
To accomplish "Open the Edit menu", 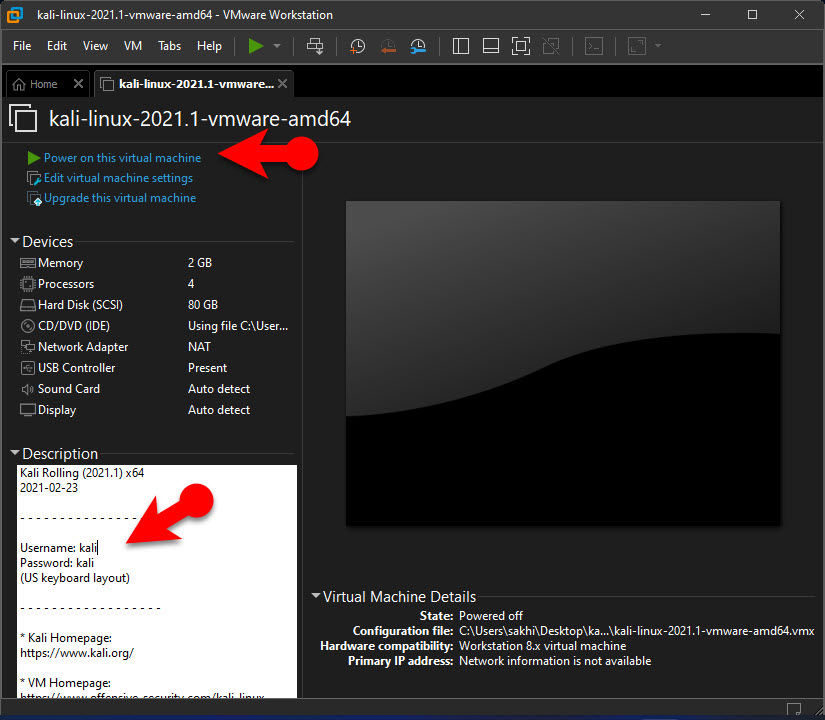I will [57, 46].
